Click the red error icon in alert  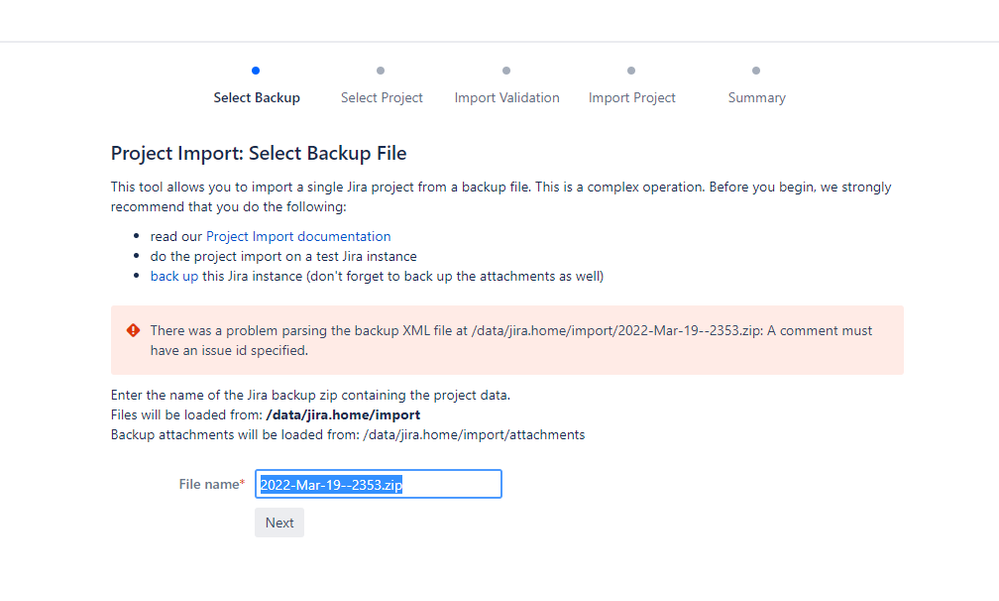133,330
